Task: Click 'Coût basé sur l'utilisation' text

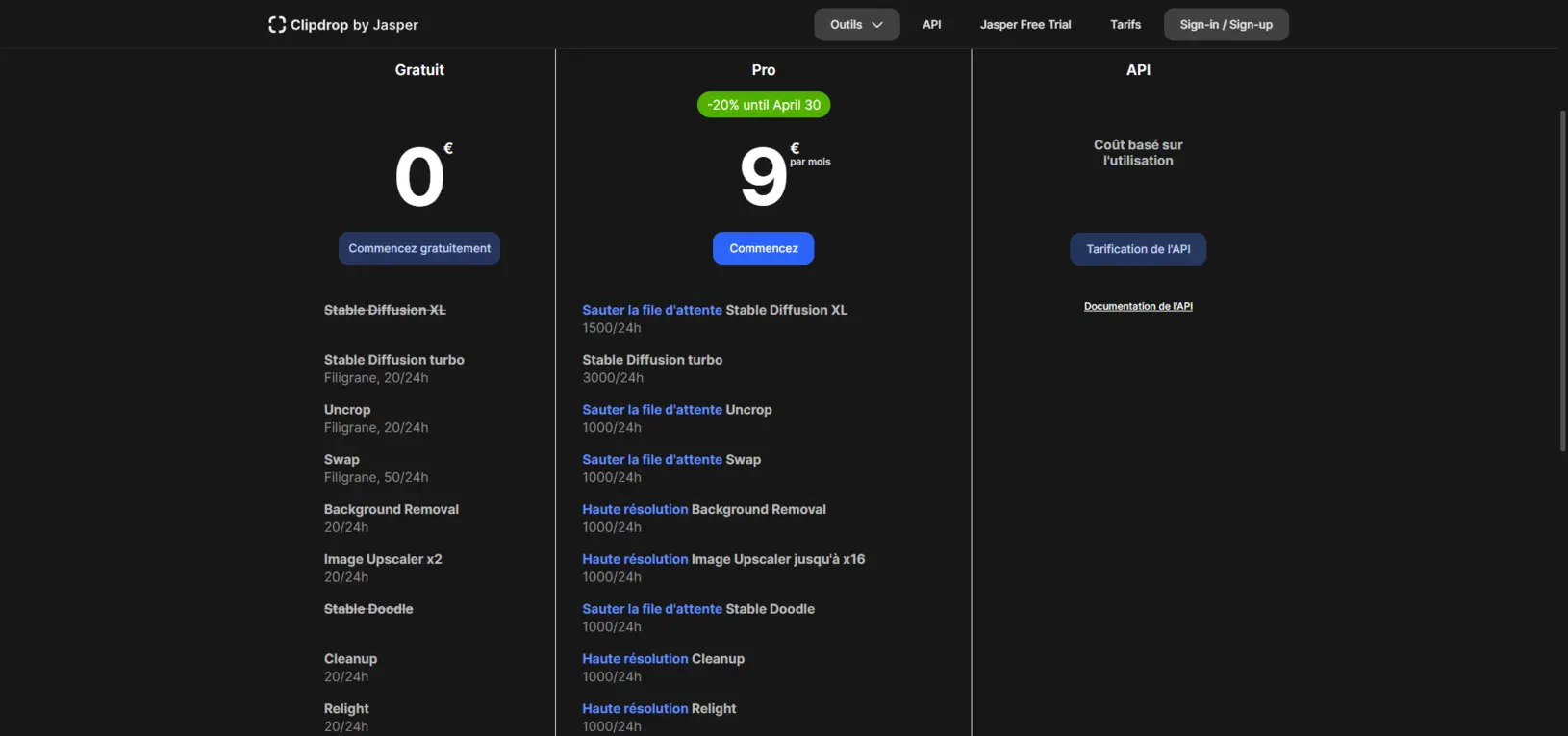Action: 1138,153
